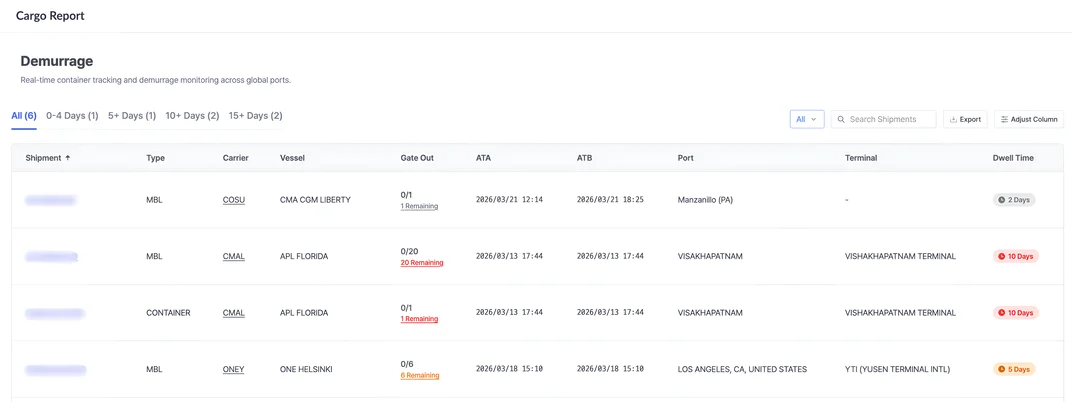Switch to the 0-4 Days (1) tab
Image resolution: width=1072 pixels, height=402 pixels.
72,116
